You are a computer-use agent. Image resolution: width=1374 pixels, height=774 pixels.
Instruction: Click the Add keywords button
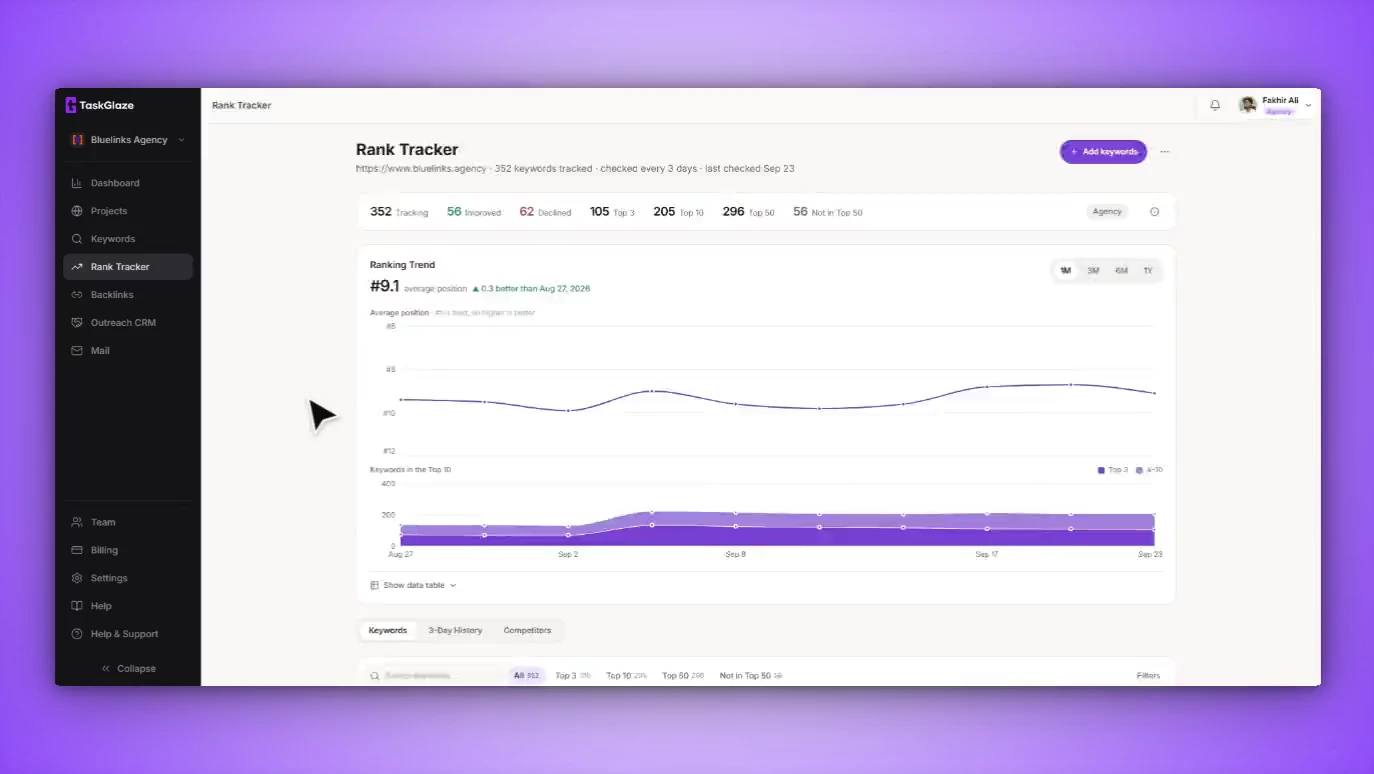coord(1103,152)
